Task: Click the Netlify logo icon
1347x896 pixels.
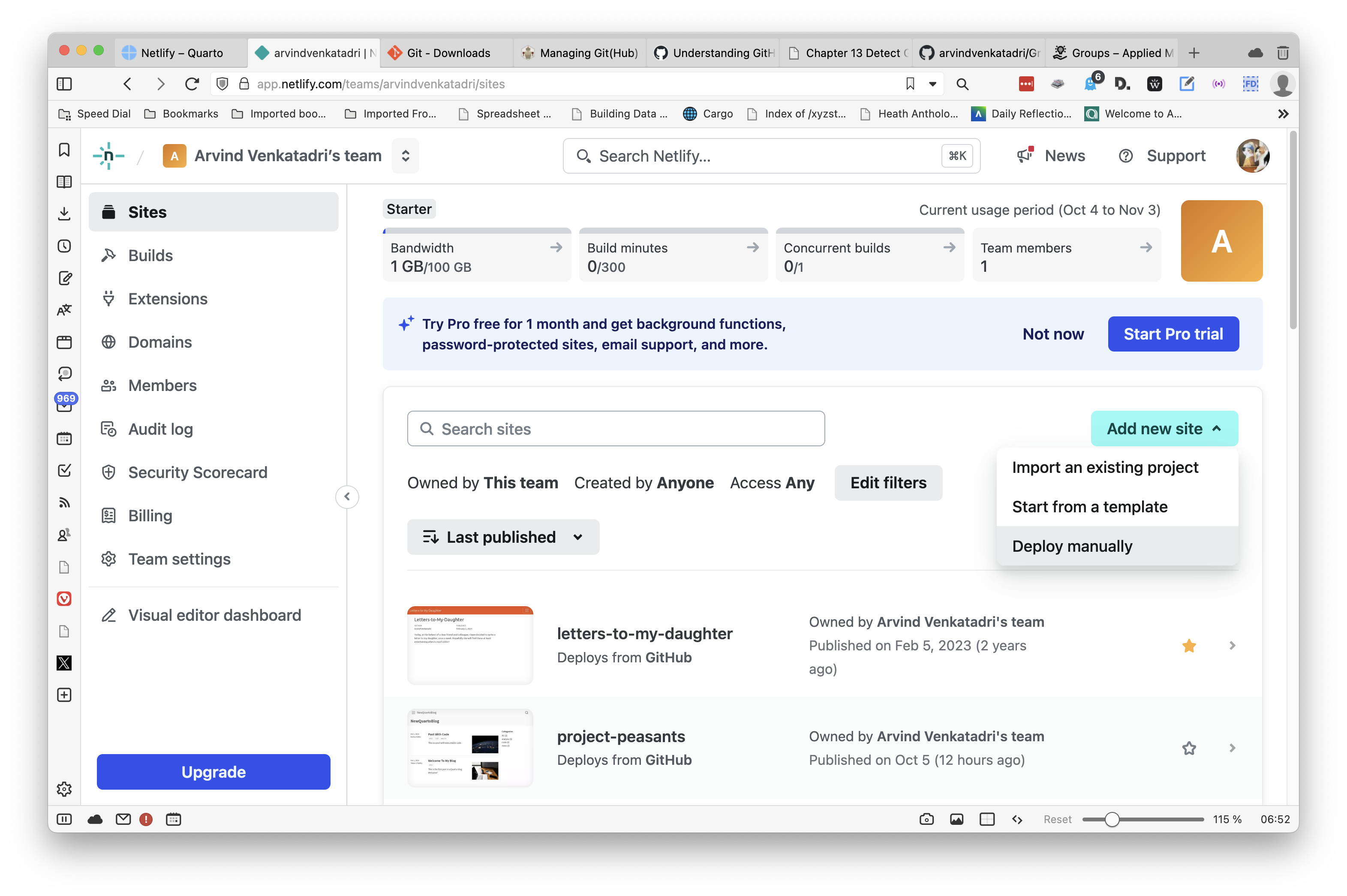Action: coord(108,156)
